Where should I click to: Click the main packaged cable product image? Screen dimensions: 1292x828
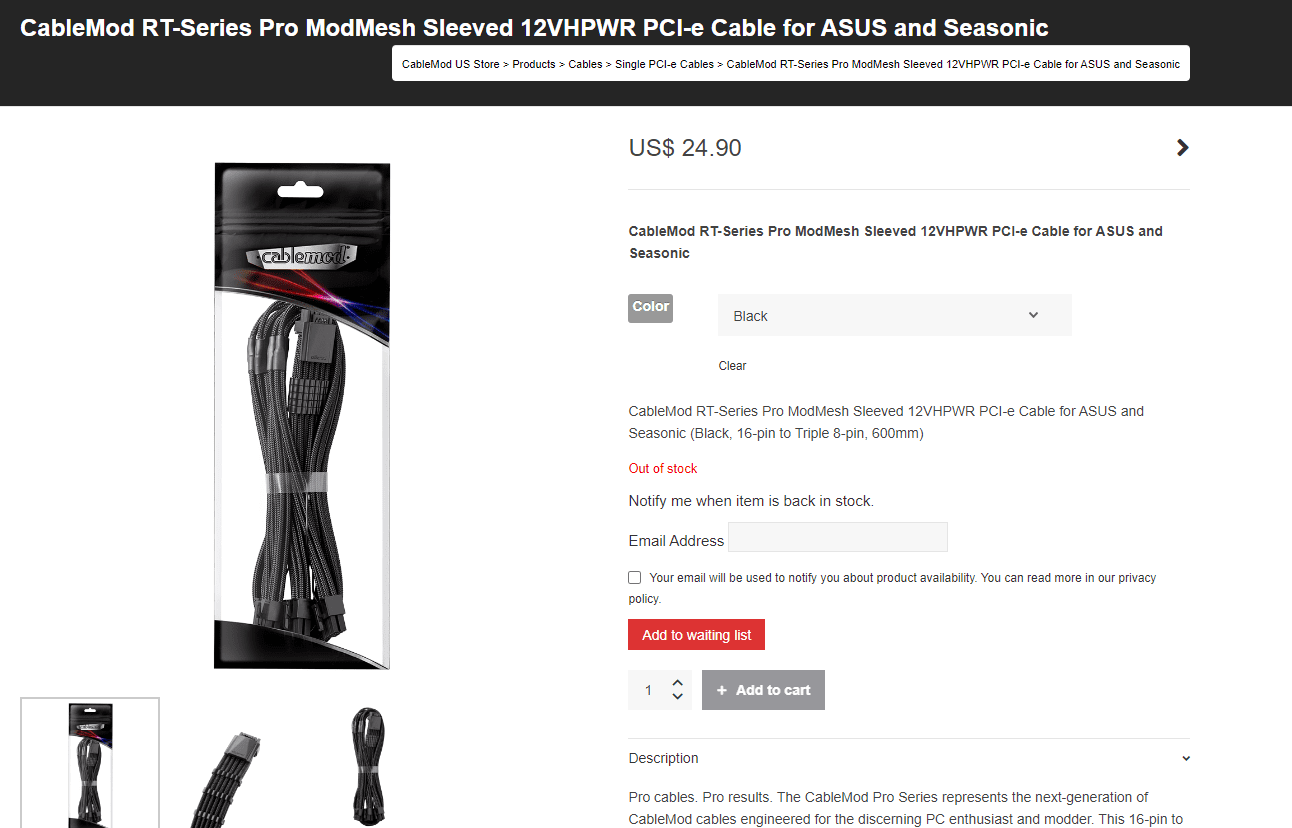[302, 416]
